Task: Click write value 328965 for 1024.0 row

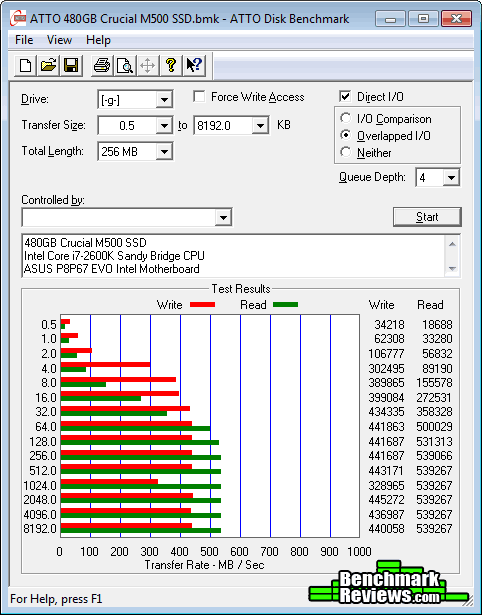Action: tap(386, 485)
